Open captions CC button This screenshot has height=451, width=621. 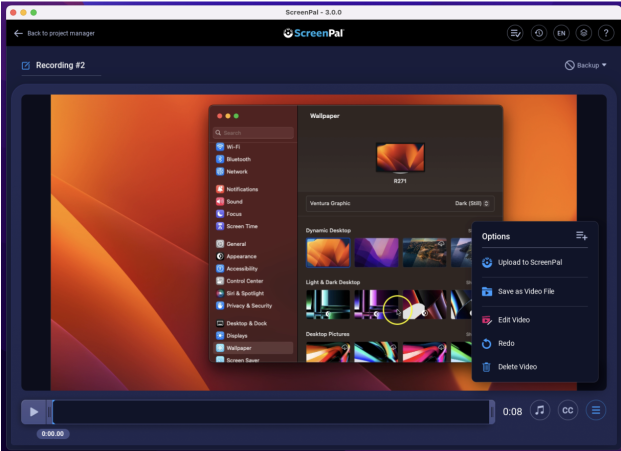568,411
